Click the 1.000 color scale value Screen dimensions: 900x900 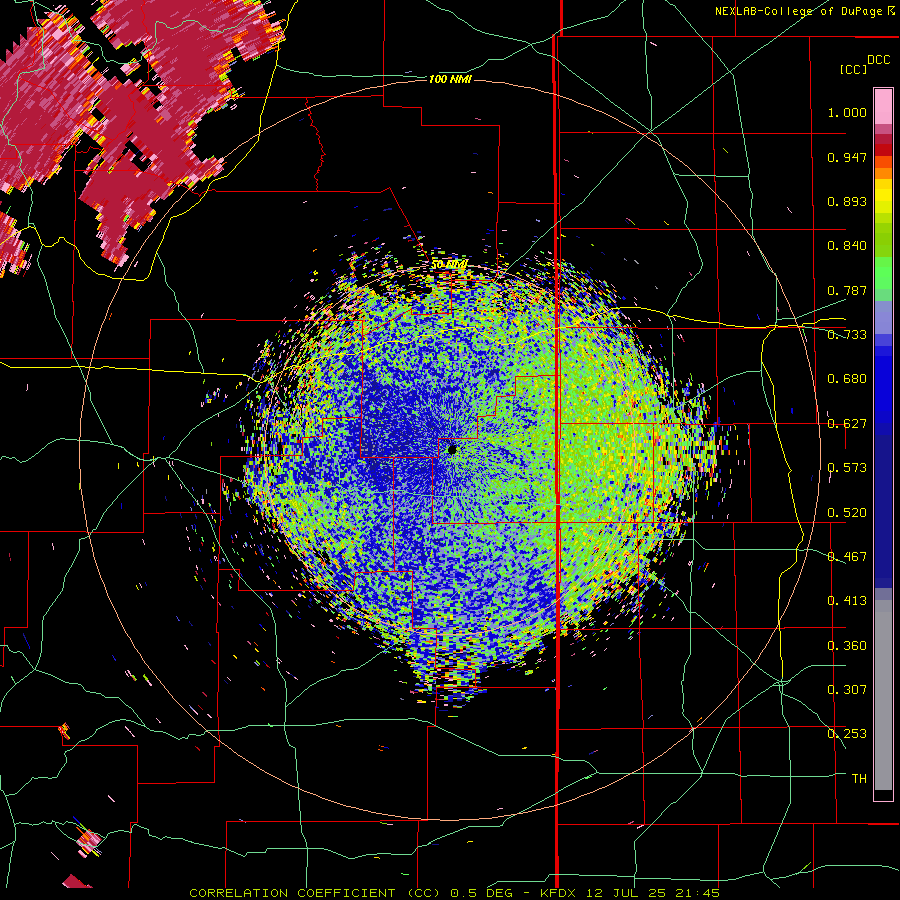click(847, 112)
